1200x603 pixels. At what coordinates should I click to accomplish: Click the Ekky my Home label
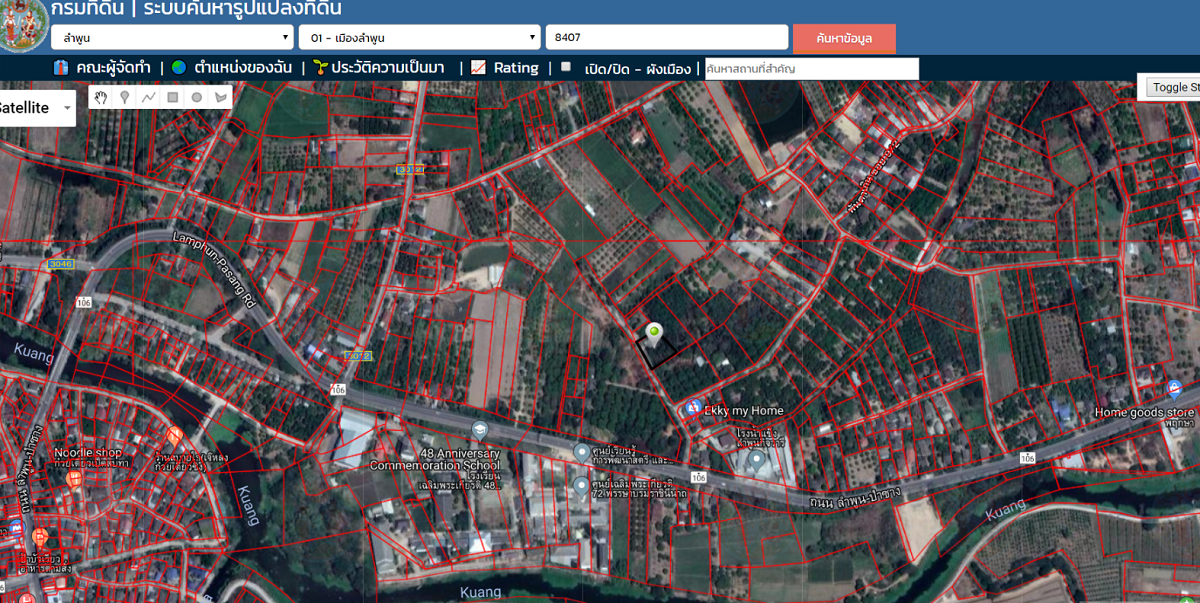744,411
